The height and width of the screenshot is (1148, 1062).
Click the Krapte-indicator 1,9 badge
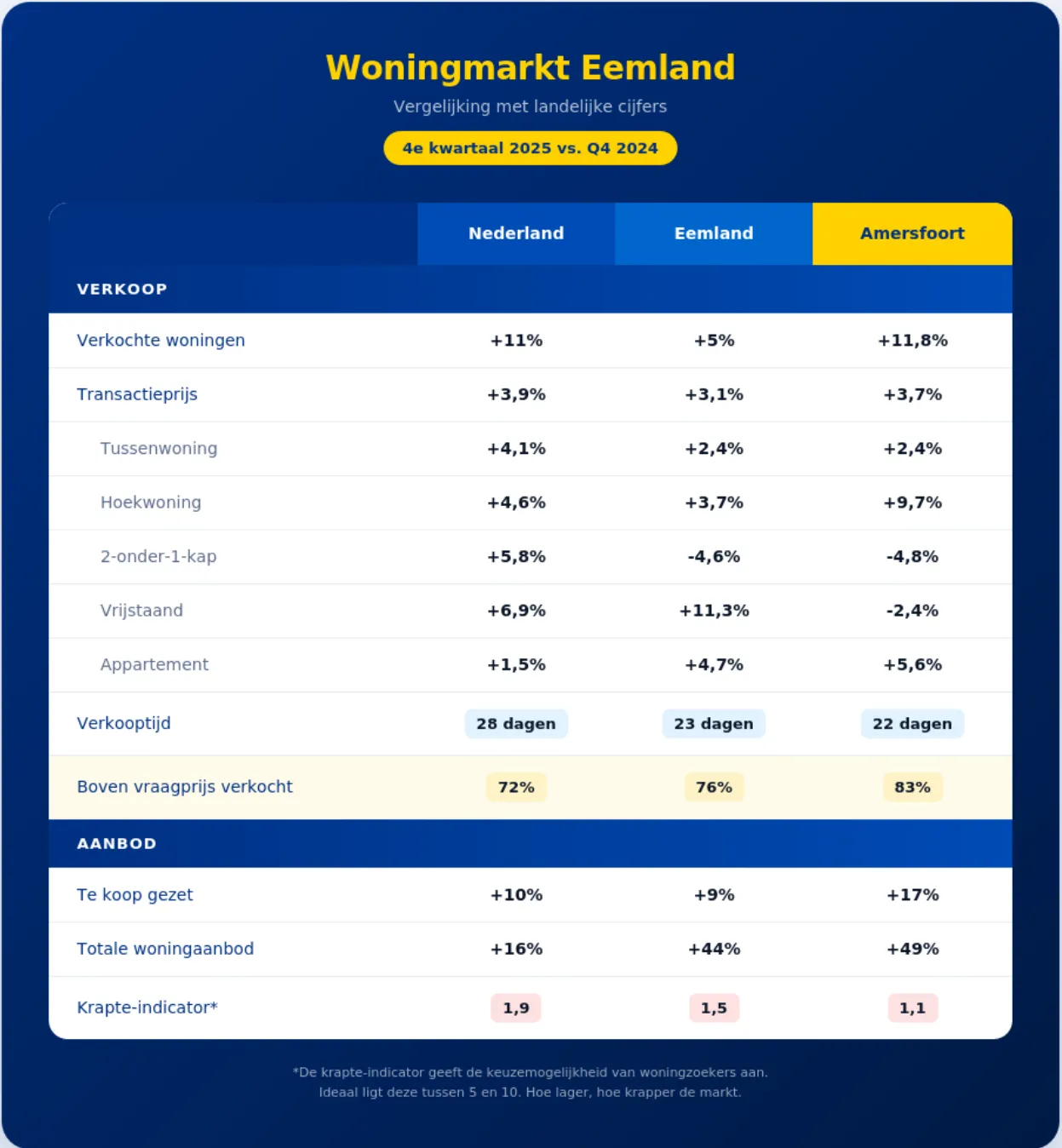point(516,1008)
